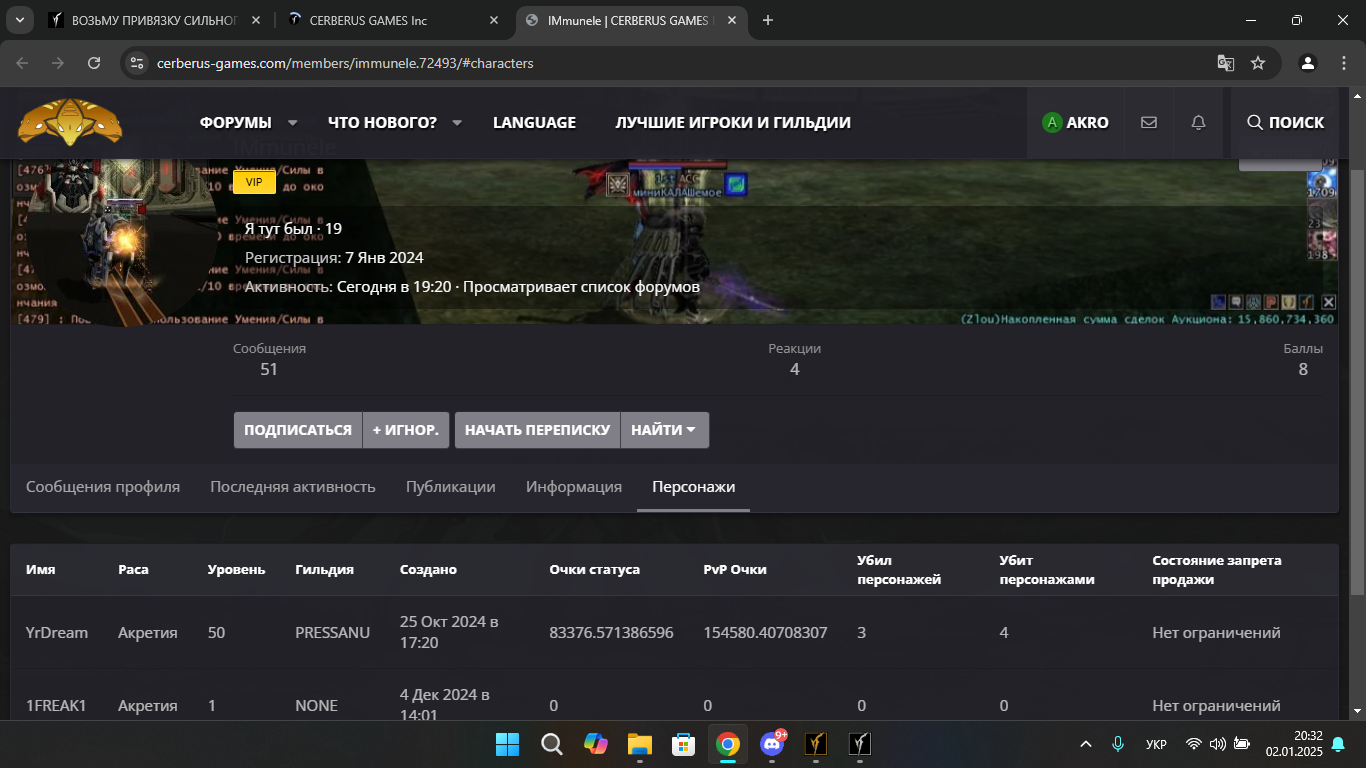Select the Последняя активность tab
This screenshot has width=1366, height=768.
point(292,487)
